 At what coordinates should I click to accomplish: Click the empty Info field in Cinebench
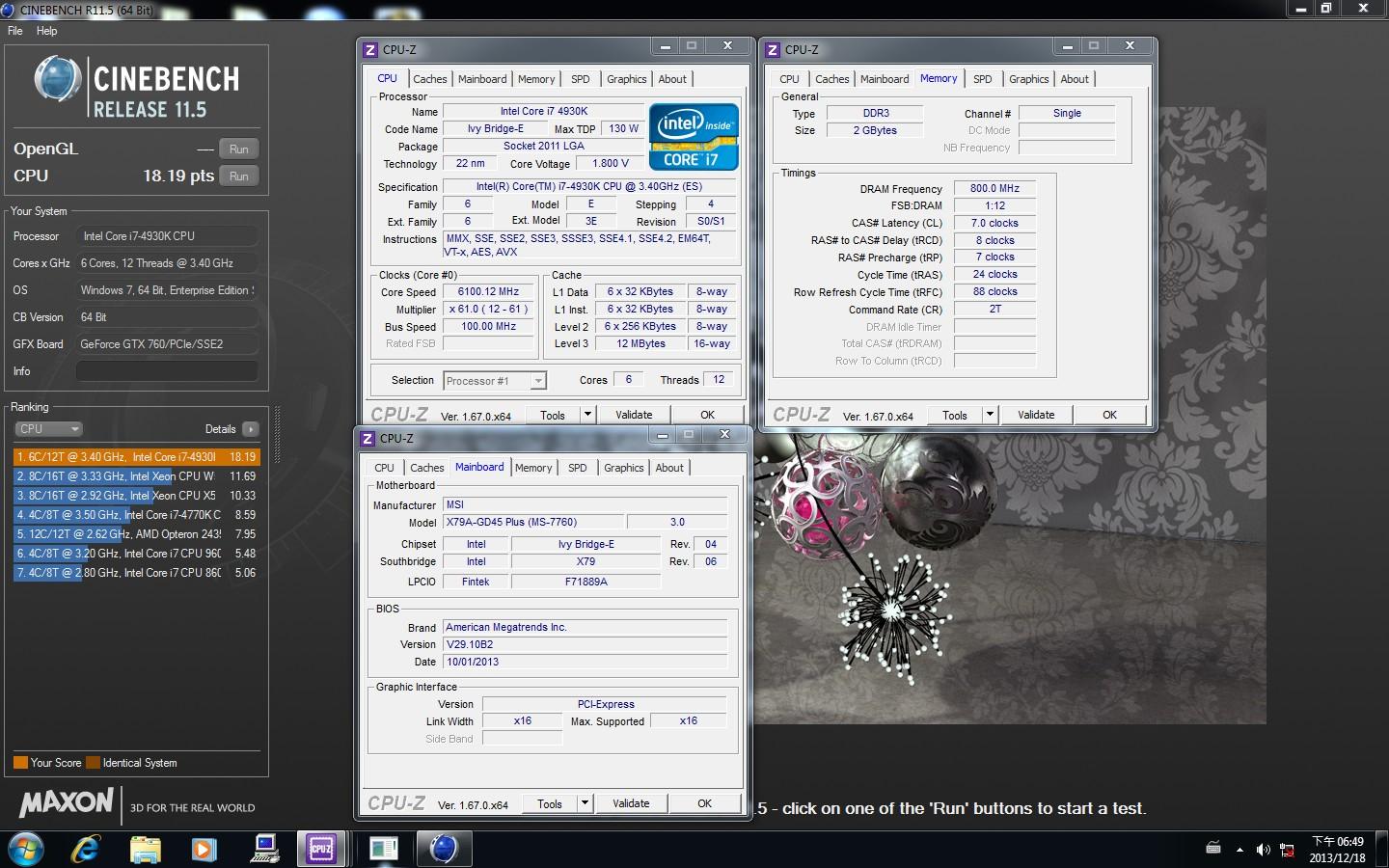coord(167,371)
